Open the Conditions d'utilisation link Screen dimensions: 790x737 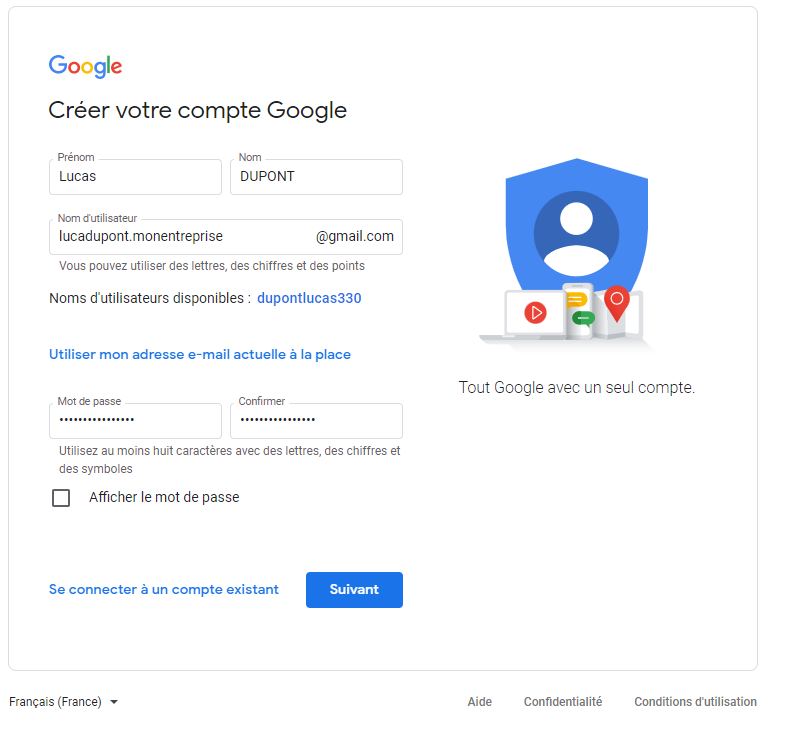tap(695, 702)
